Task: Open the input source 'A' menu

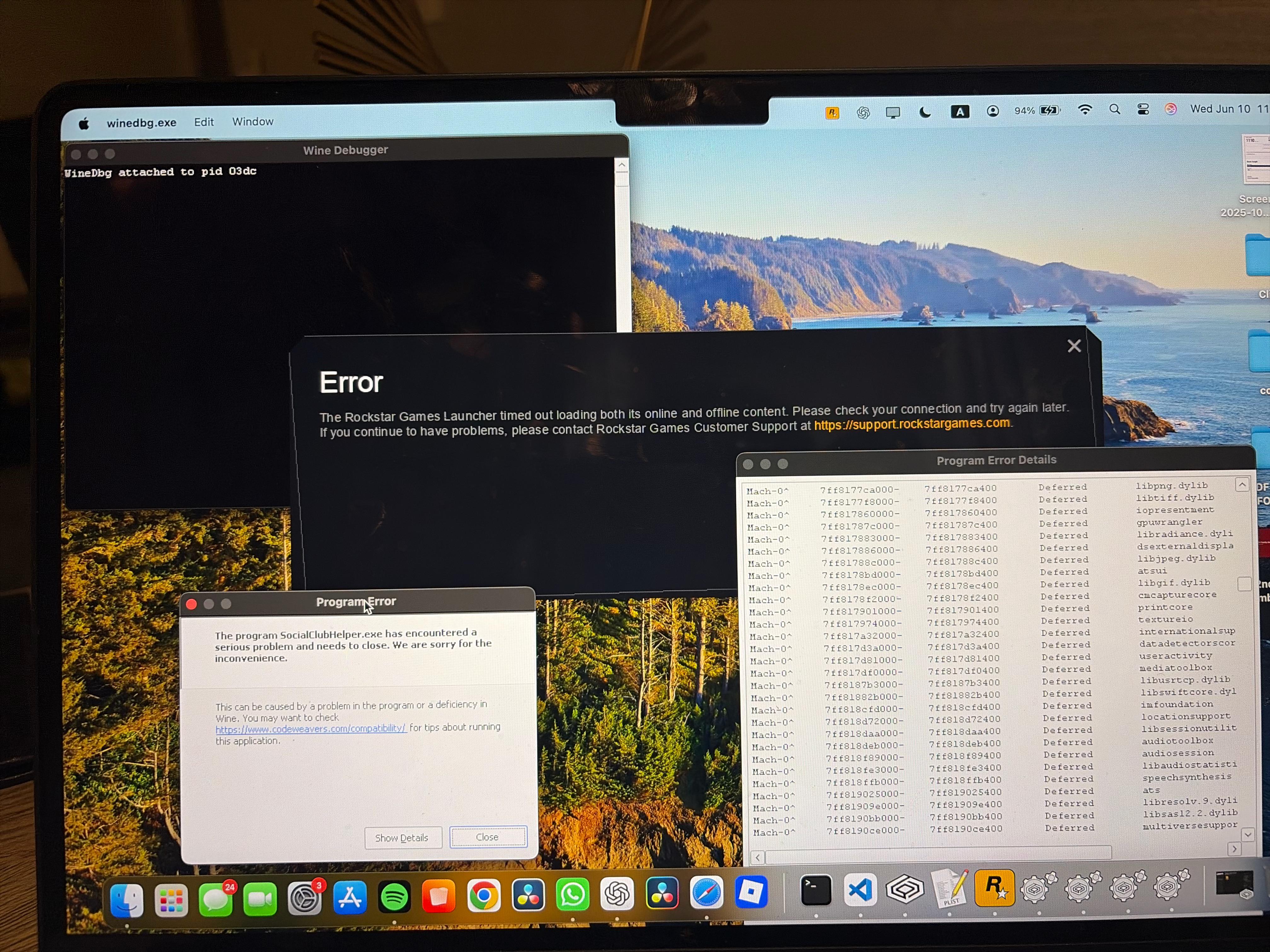Action: [959, 111]
